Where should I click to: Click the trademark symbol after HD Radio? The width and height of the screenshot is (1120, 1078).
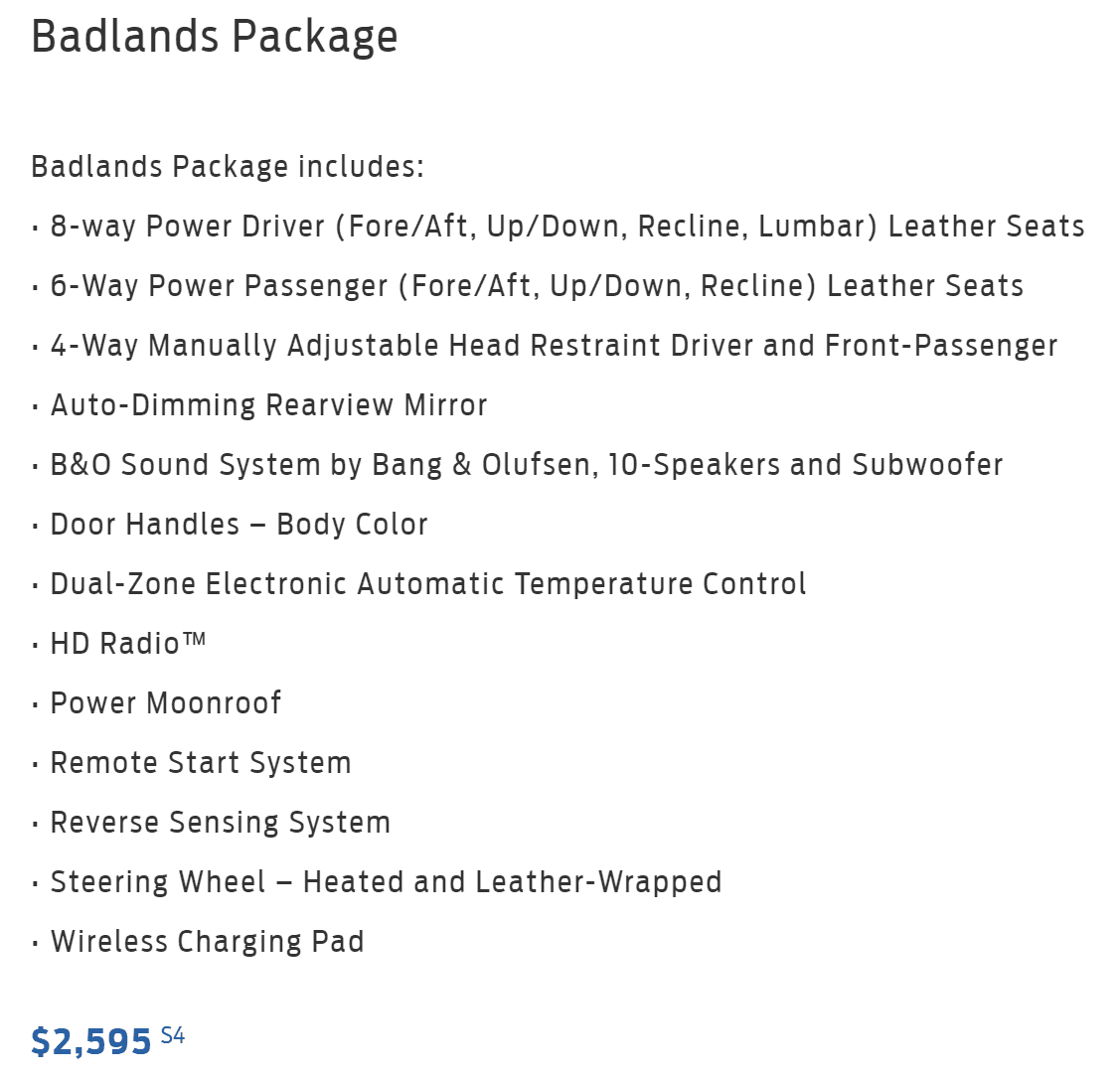click(x=195, y=639)
